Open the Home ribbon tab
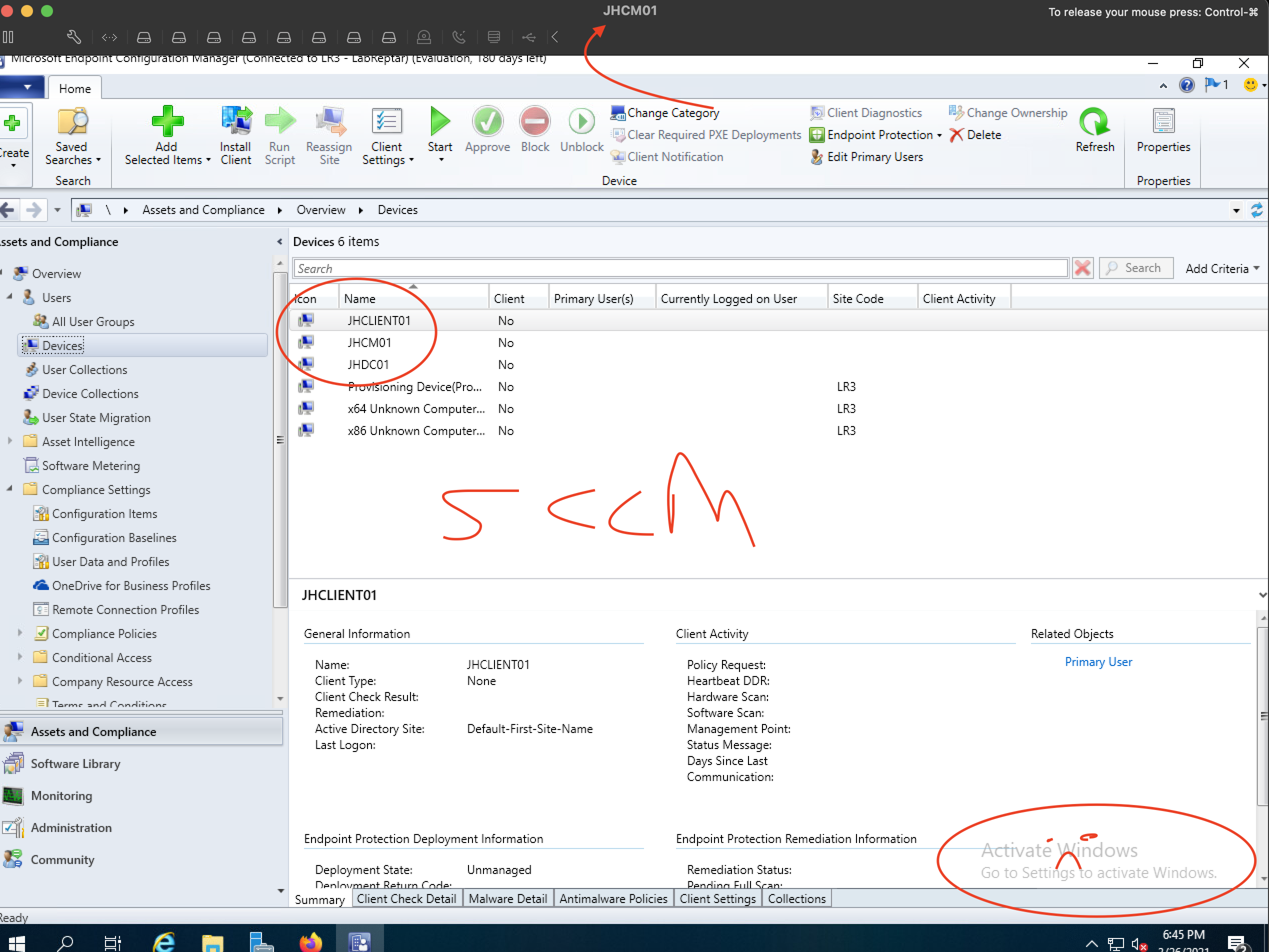This screenshot has height=952, width=1269. [74, 88]
